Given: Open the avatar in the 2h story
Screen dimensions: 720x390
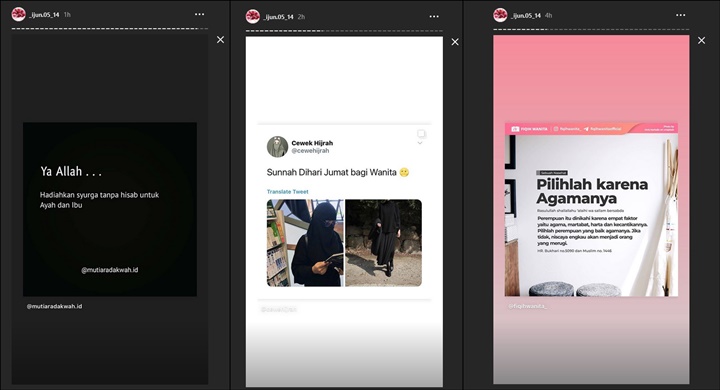Looking at the screenshot, I should (x=253, y=17).
